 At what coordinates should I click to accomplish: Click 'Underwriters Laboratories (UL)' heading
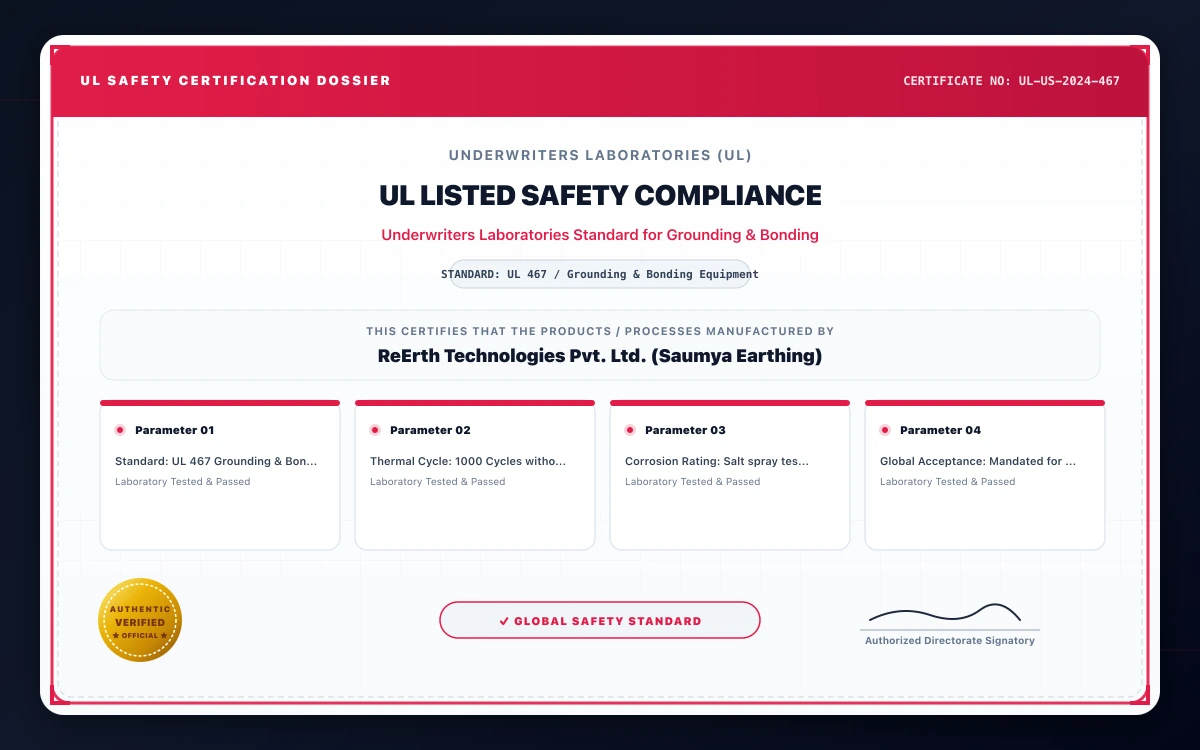(600, 155)
